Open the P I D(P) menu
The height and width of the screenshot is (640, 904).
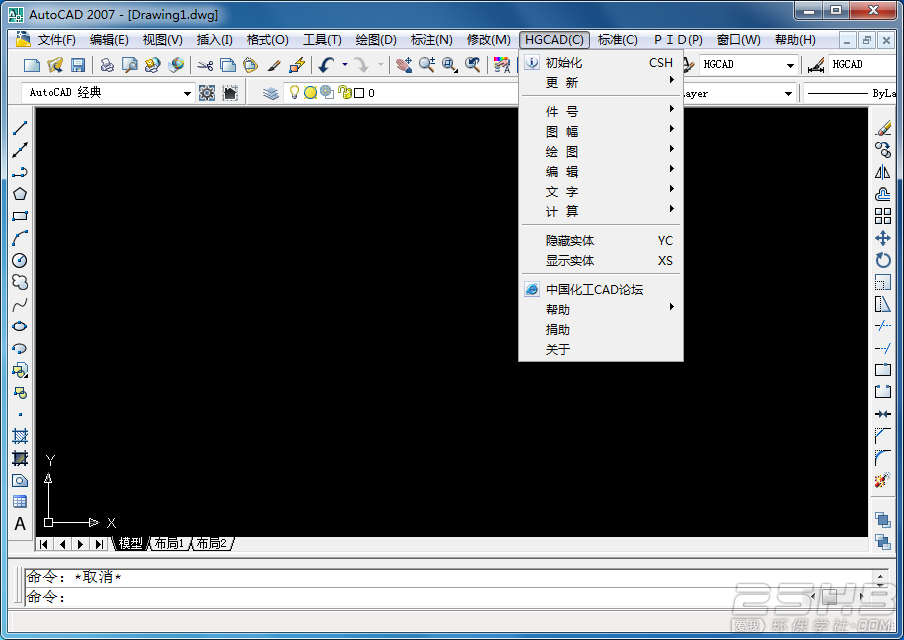pyautogui.click(x=678, y=40)
